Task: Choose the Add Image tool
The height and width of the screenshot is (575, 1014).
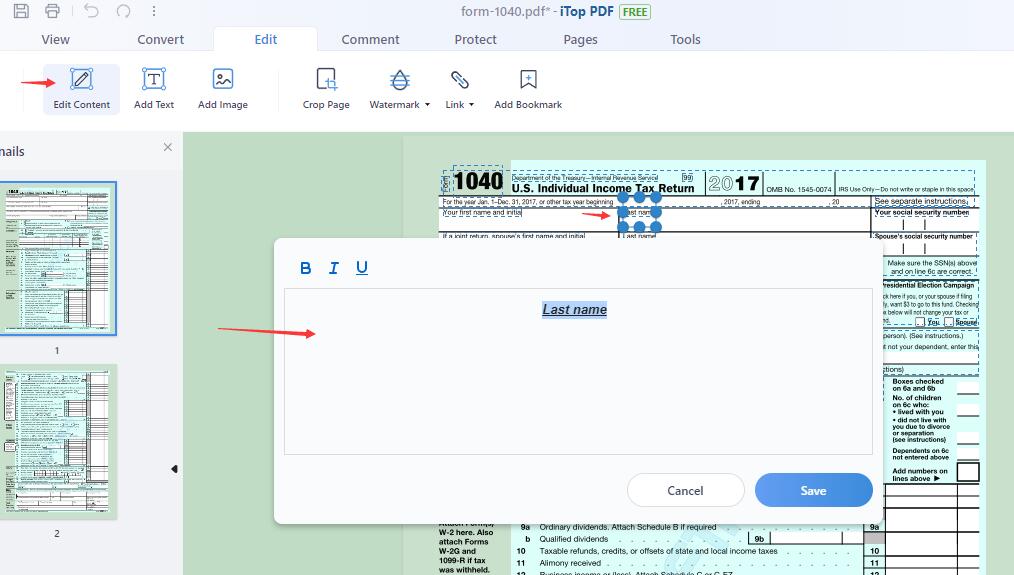Action: (223, 88)
